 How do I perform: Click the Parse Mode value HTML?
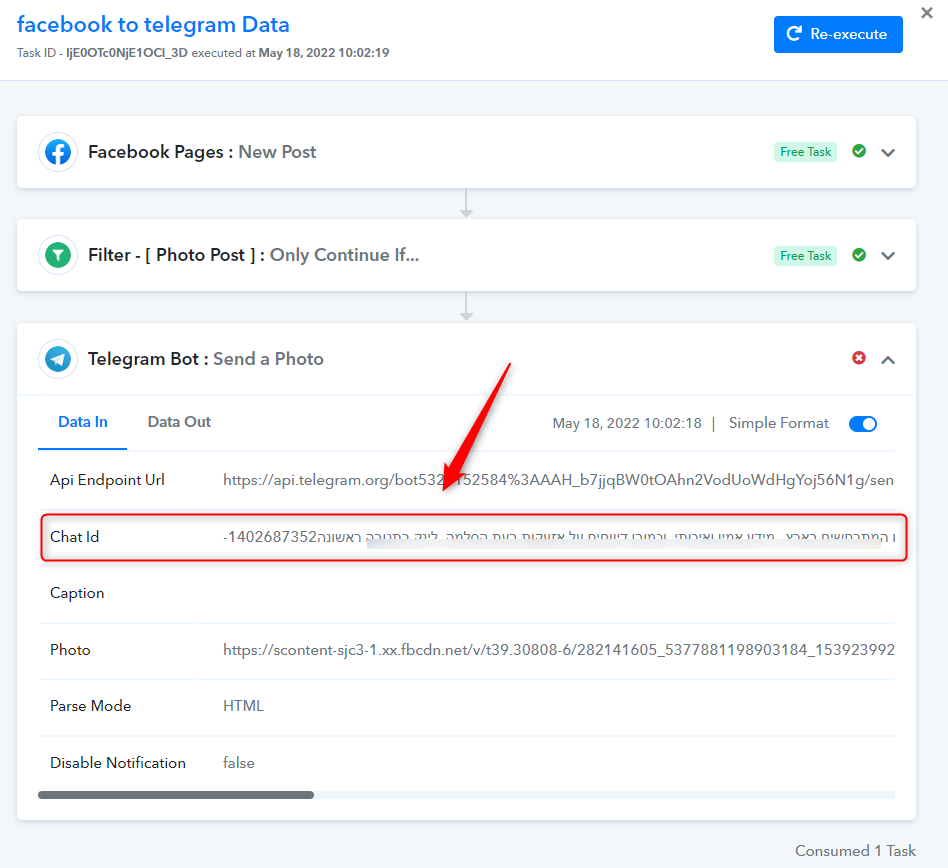click(243, 706)
